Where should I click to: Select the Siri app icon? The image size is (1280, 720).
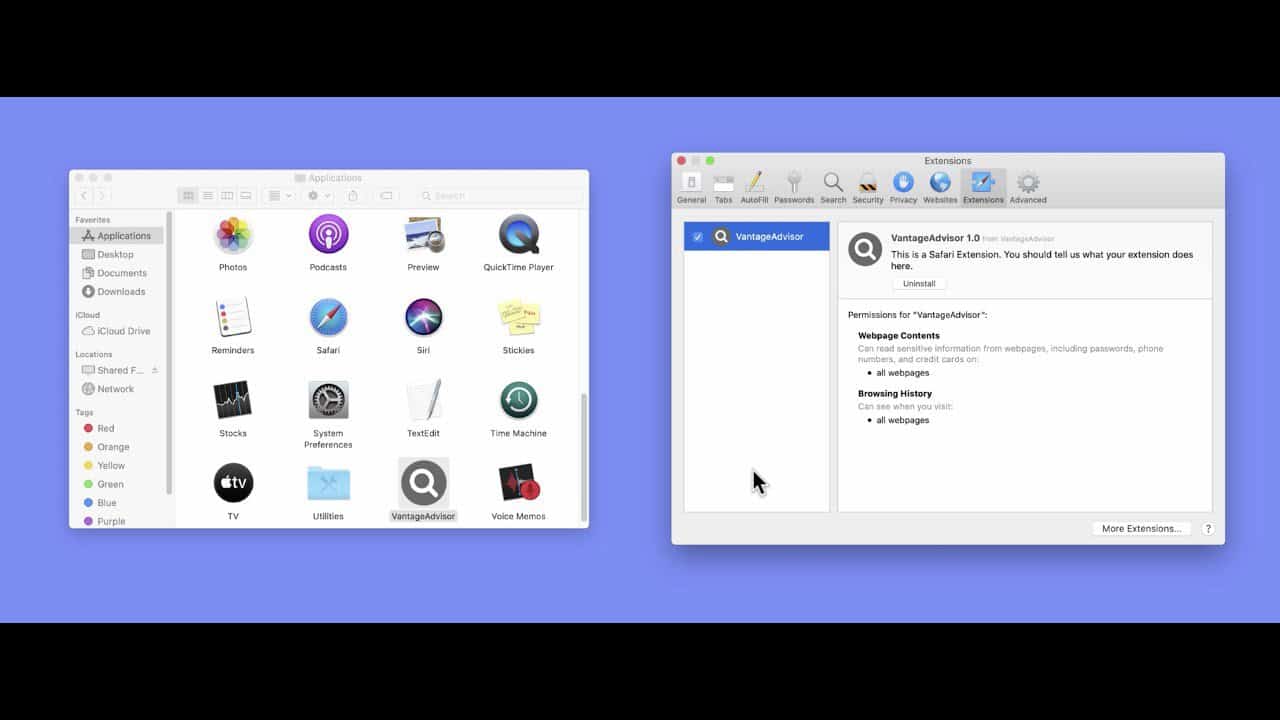(x=423, y=318)
